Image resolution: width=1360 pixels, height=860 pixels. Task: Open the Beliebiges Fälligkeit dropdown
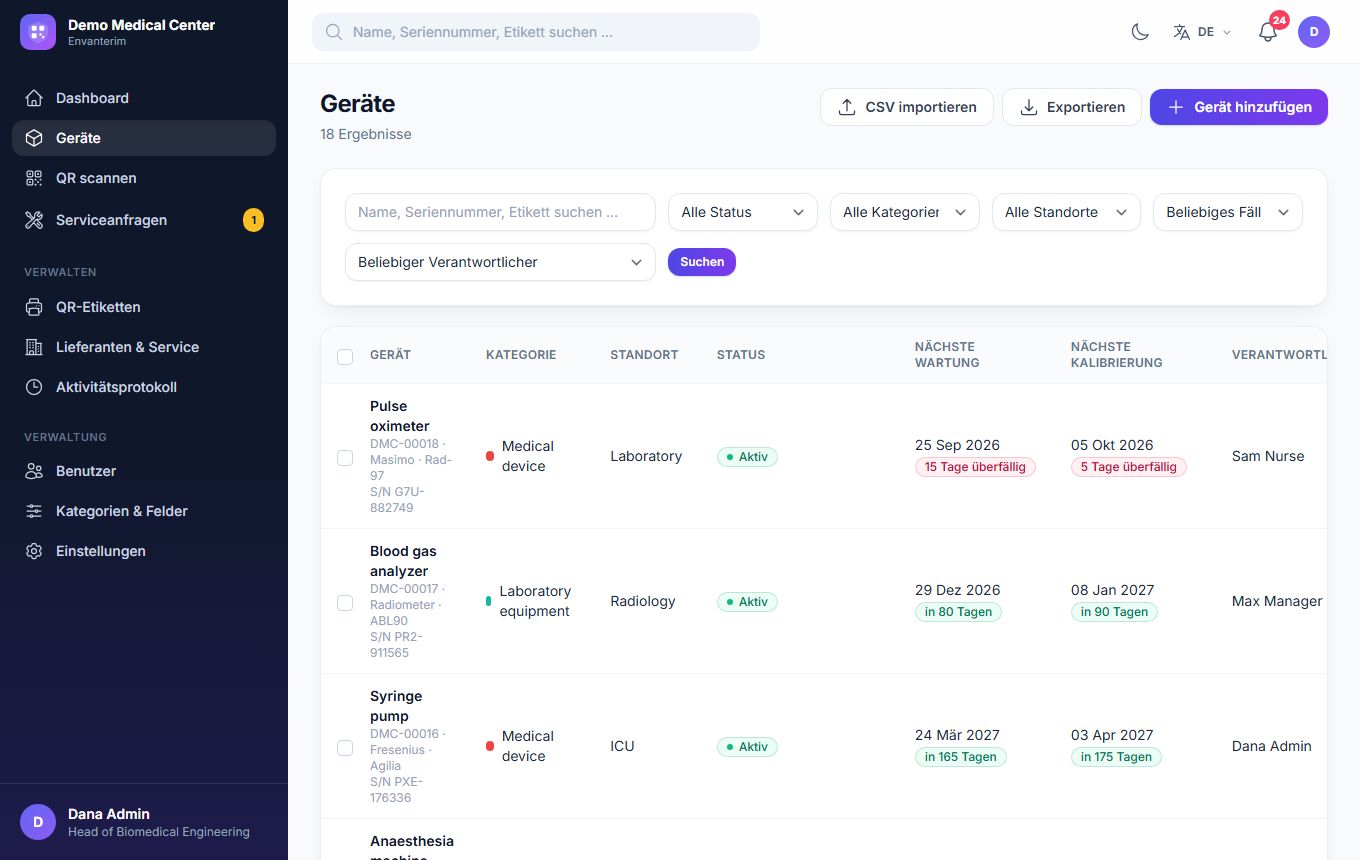coord(1228,212)
